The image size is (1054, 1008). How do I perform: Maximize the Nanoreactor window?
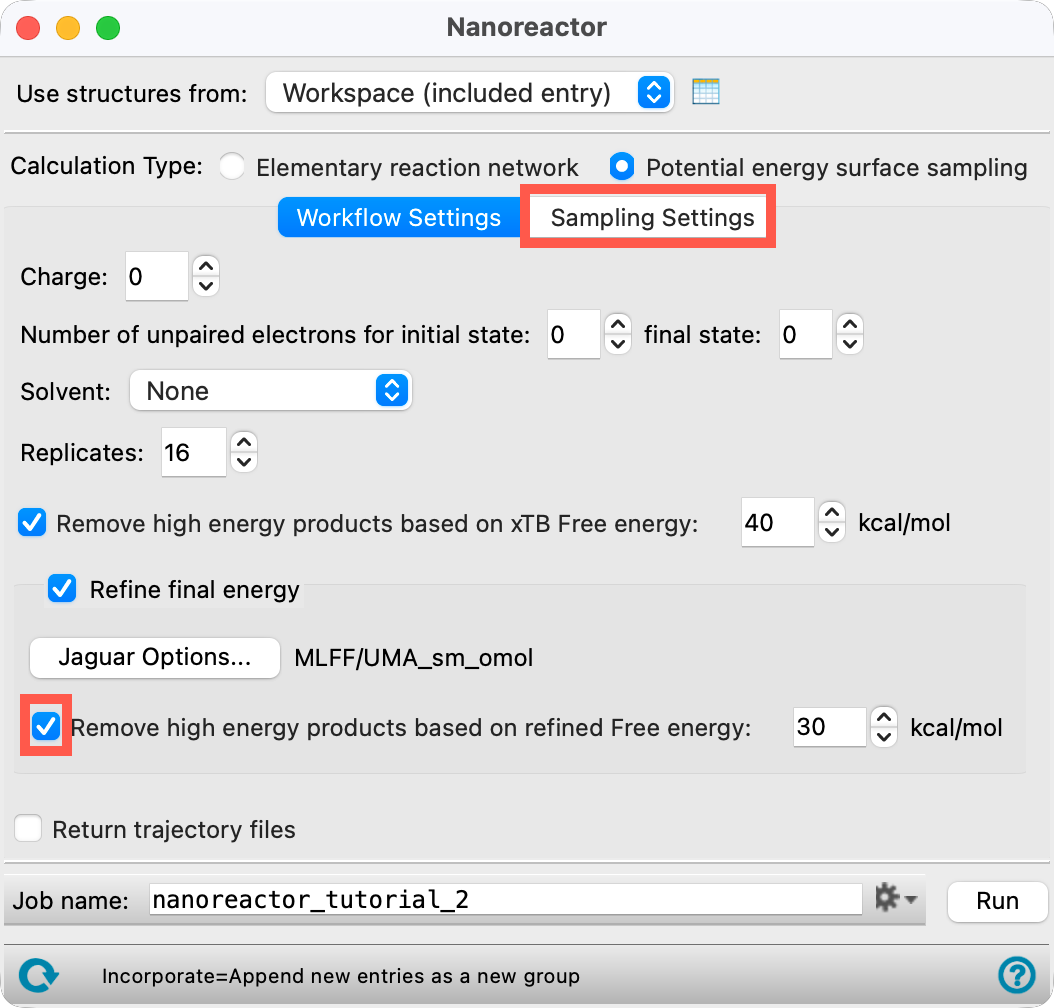[x=108, y=28]
